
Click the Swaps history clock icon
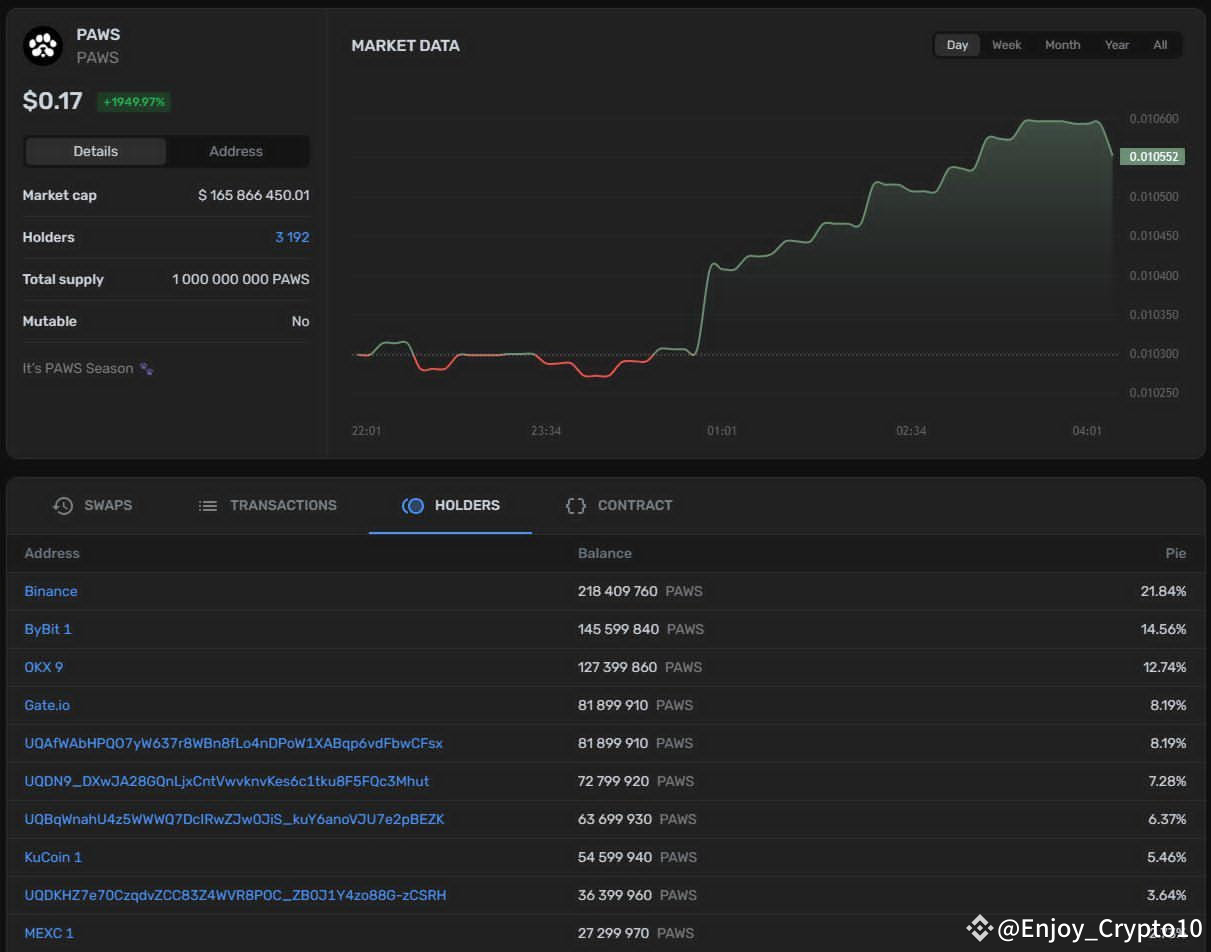[63, 506]
